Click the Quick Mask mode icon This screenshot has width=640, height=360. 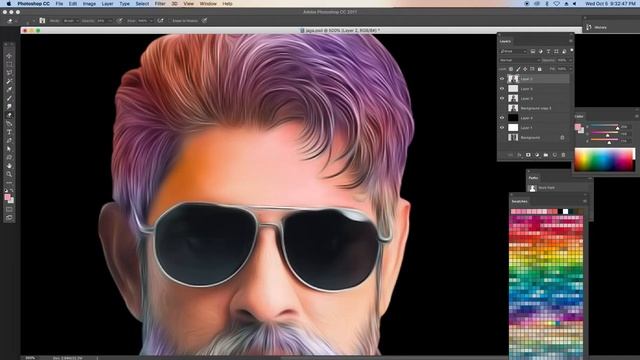click(9, 209)
